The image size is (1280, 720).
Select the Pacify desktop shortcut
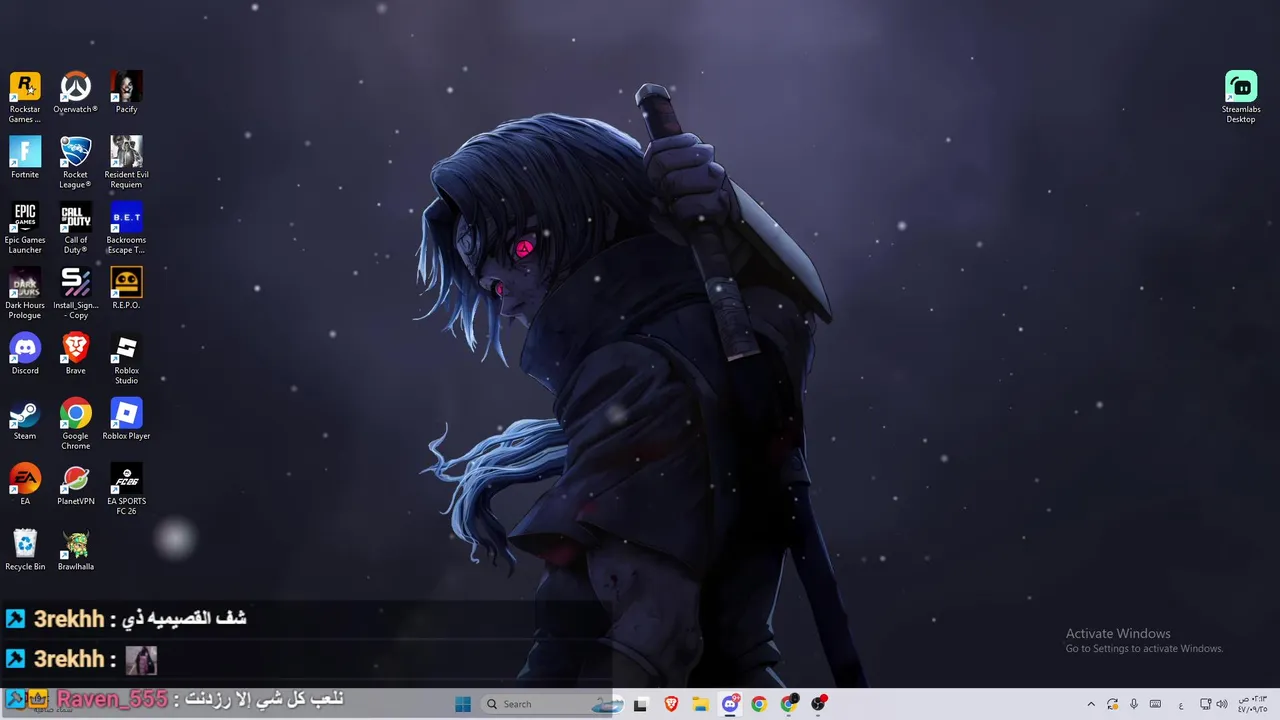tap(126, 92)
